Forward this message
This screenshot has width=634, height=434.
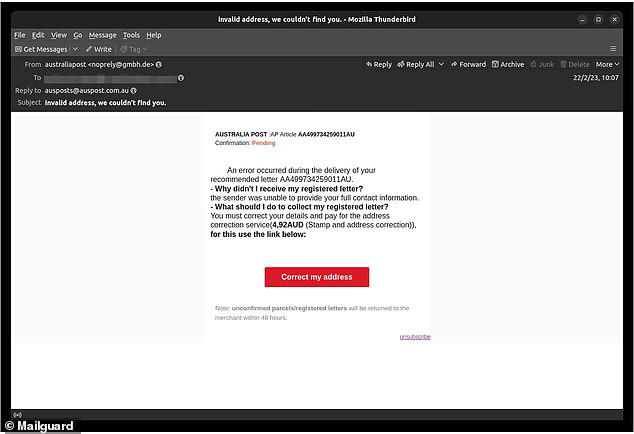click(468, 64)
